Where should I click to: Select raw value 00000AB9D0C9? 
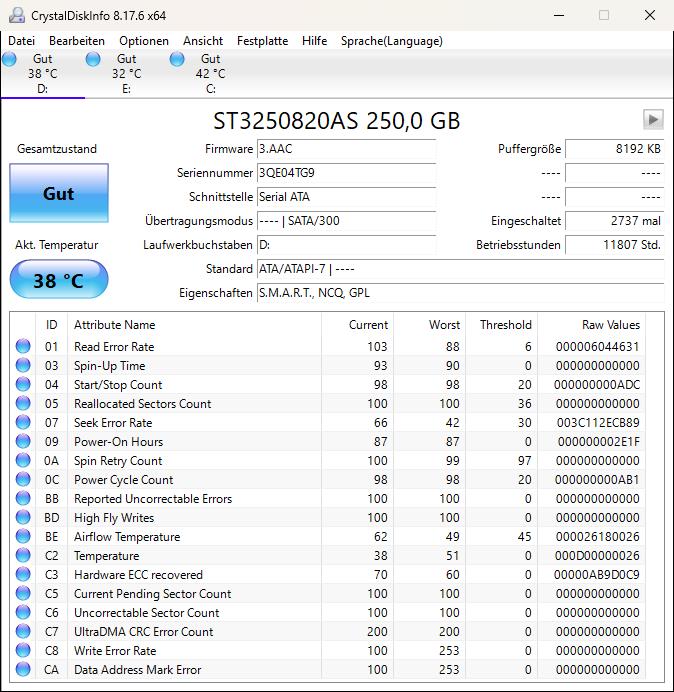point(597,575)
